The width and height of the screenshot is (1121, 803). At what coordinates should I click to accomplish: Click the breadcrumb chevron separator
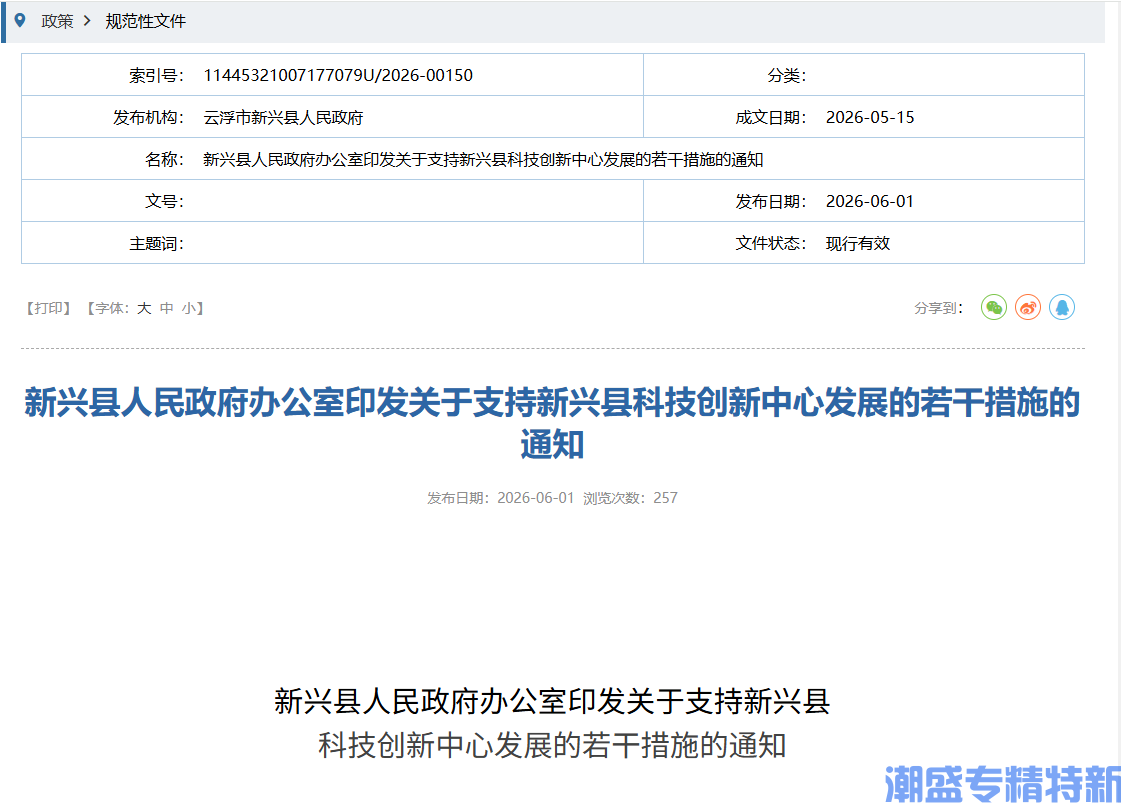click(x=87, y=21)
